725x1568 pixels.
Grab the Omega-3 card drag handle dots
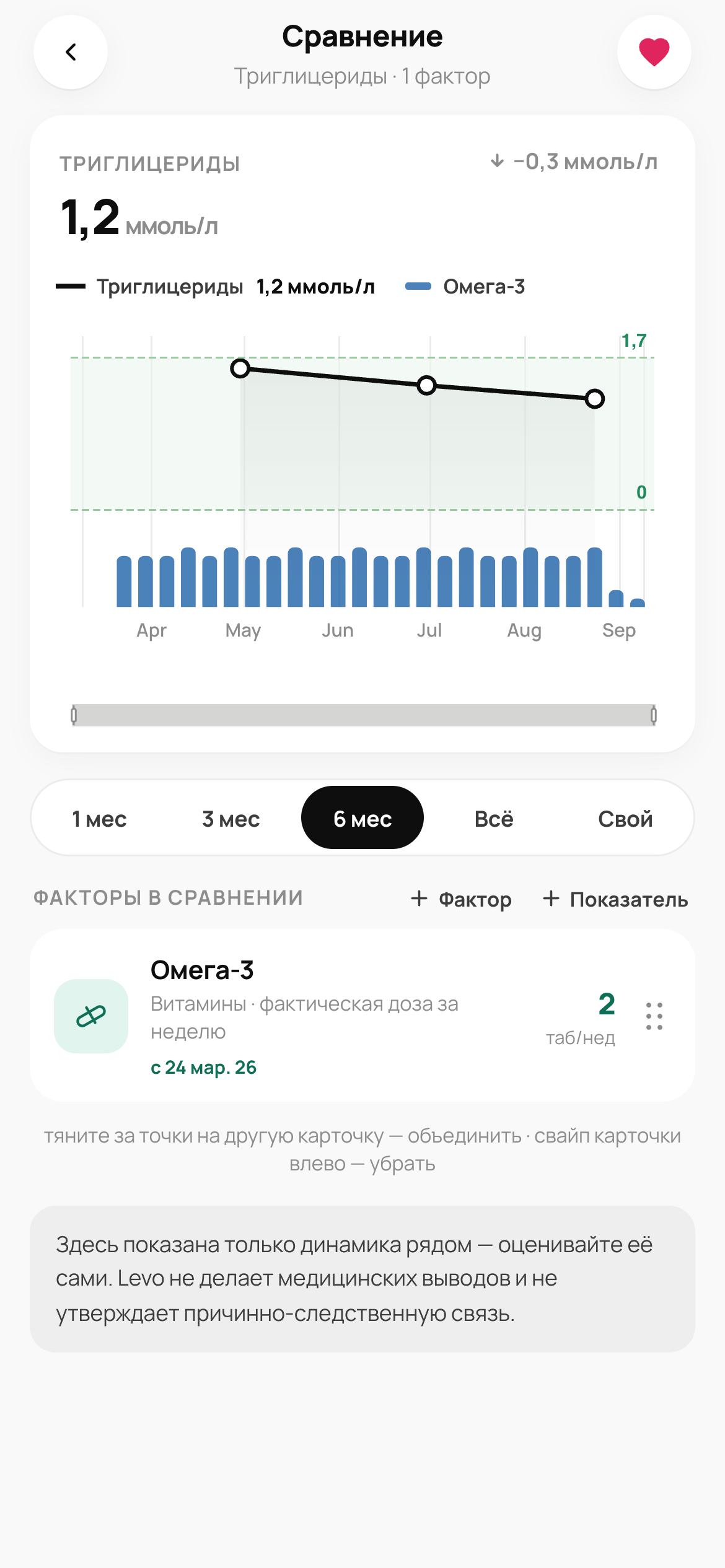654,1016
